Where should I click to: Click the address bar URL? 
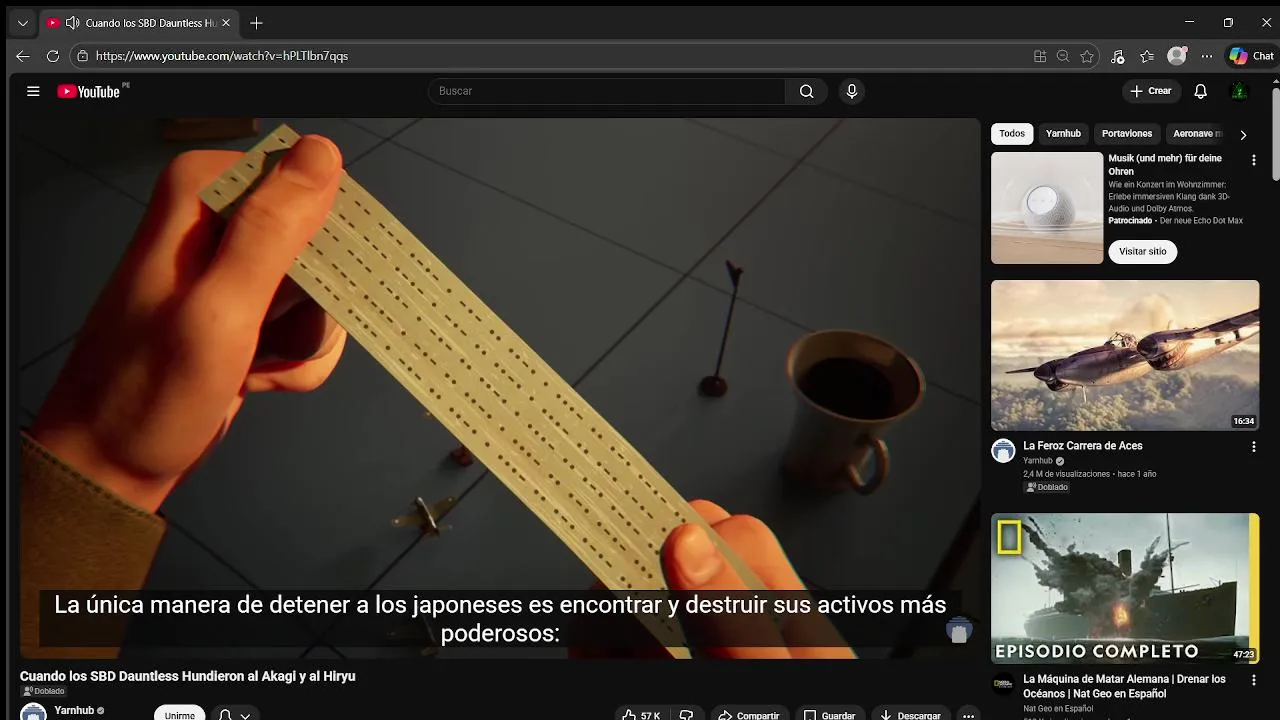pos(222,56)
